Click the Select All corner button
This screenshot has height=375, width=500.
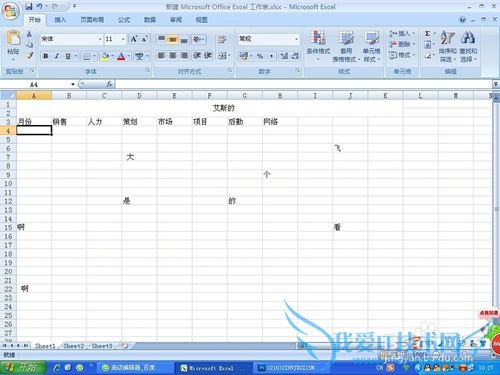[8, 96]
